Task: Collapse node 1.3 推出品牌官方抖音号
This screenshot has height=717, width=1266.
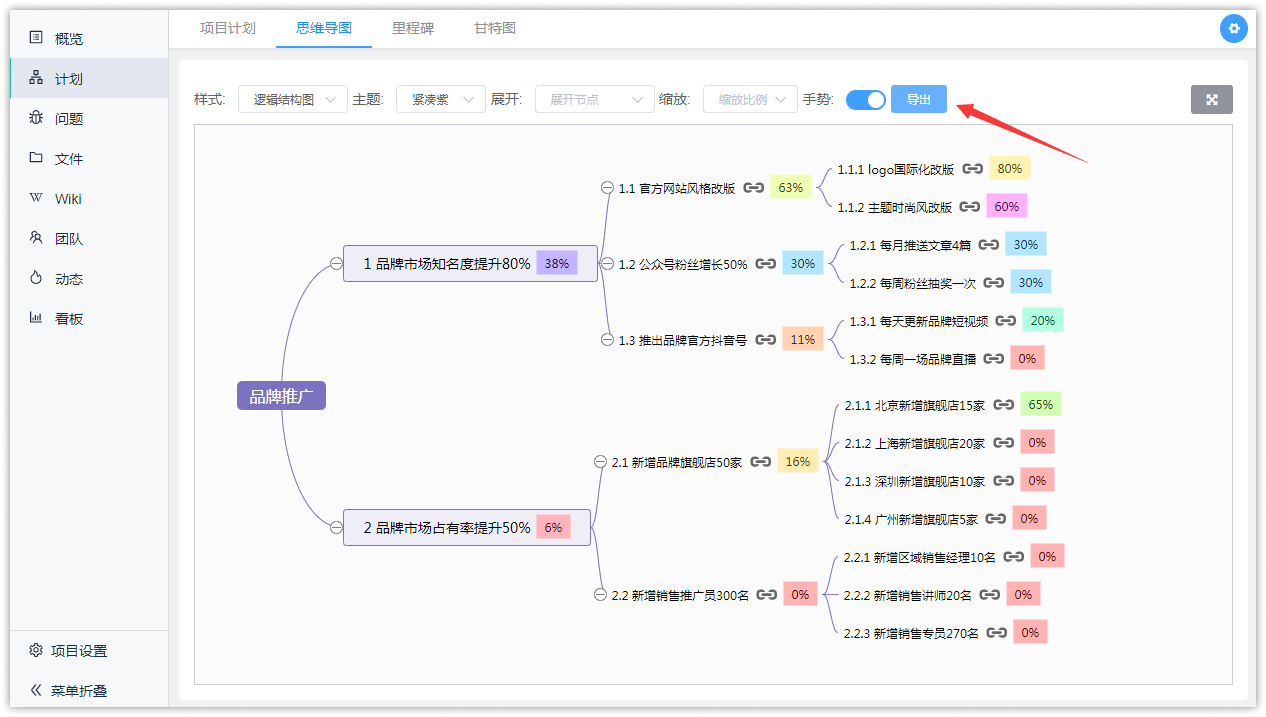Action: click(607, 340)
